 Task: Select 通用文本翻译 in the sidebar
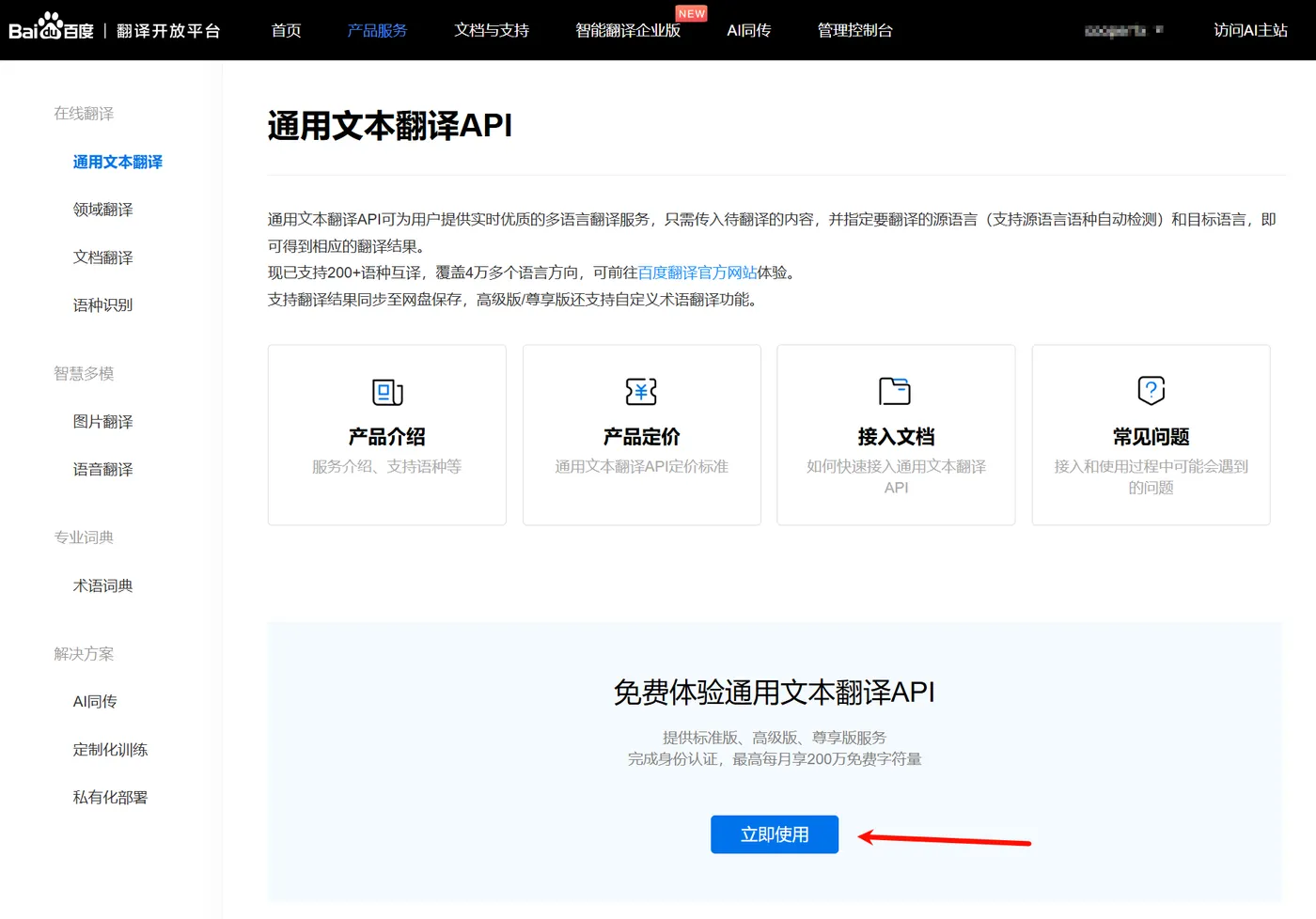[117, 162]
